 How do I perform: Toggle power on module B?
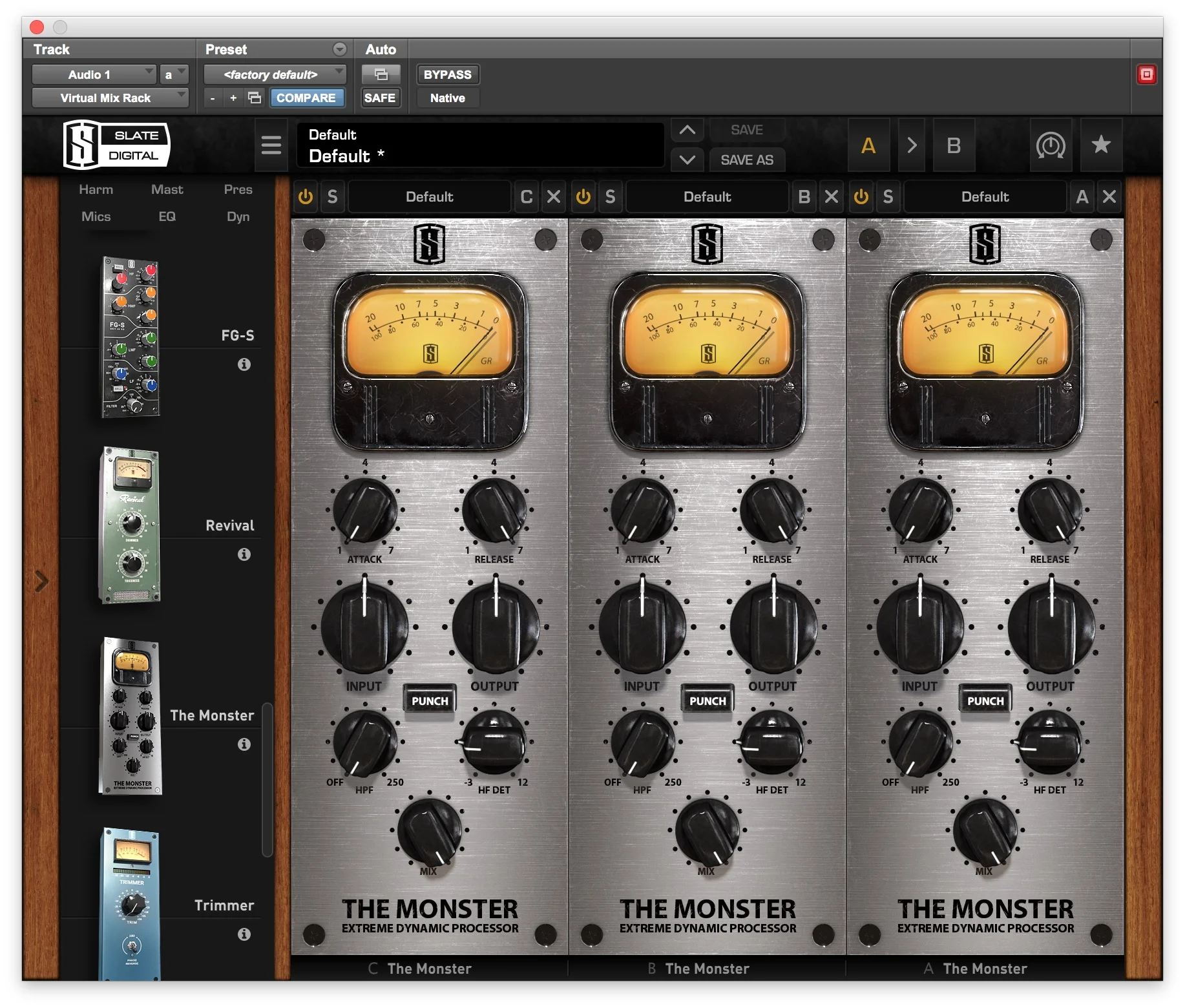coord(583,196)
